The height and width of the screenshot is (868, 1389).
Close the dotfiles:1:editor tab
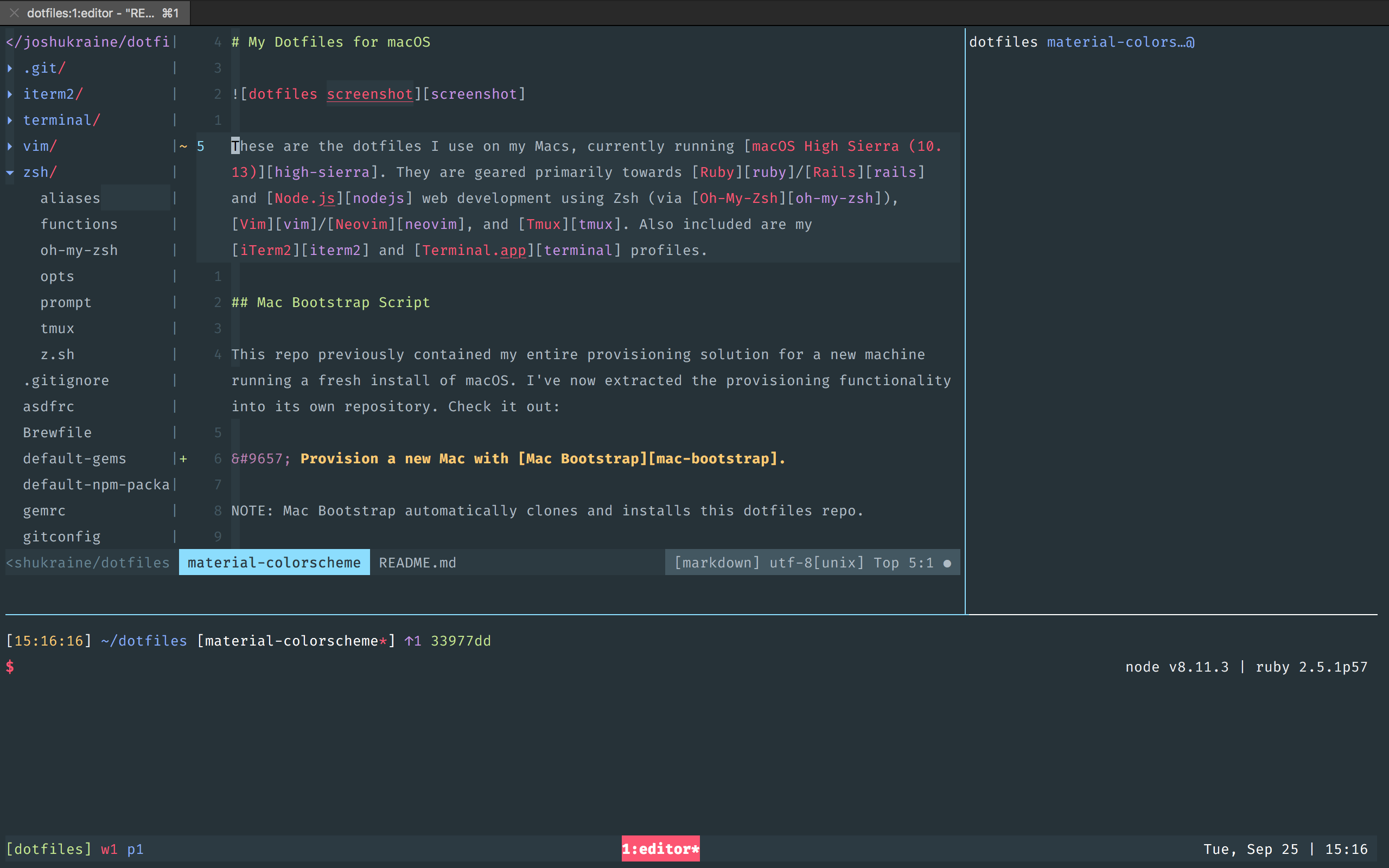pyautogui.click(x=14, y=12)
